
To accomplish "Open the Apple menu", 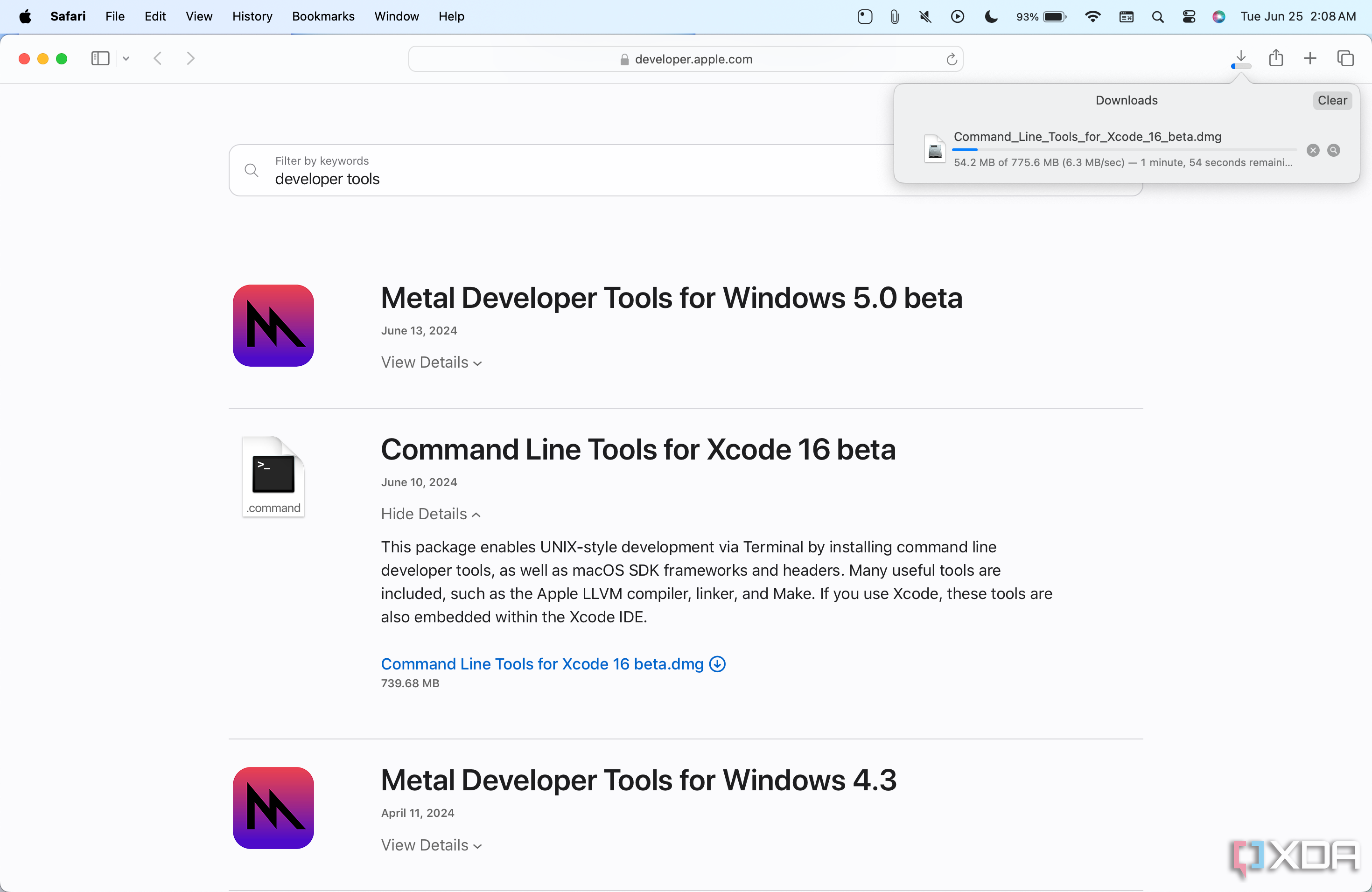I will [x=25, y=16].
